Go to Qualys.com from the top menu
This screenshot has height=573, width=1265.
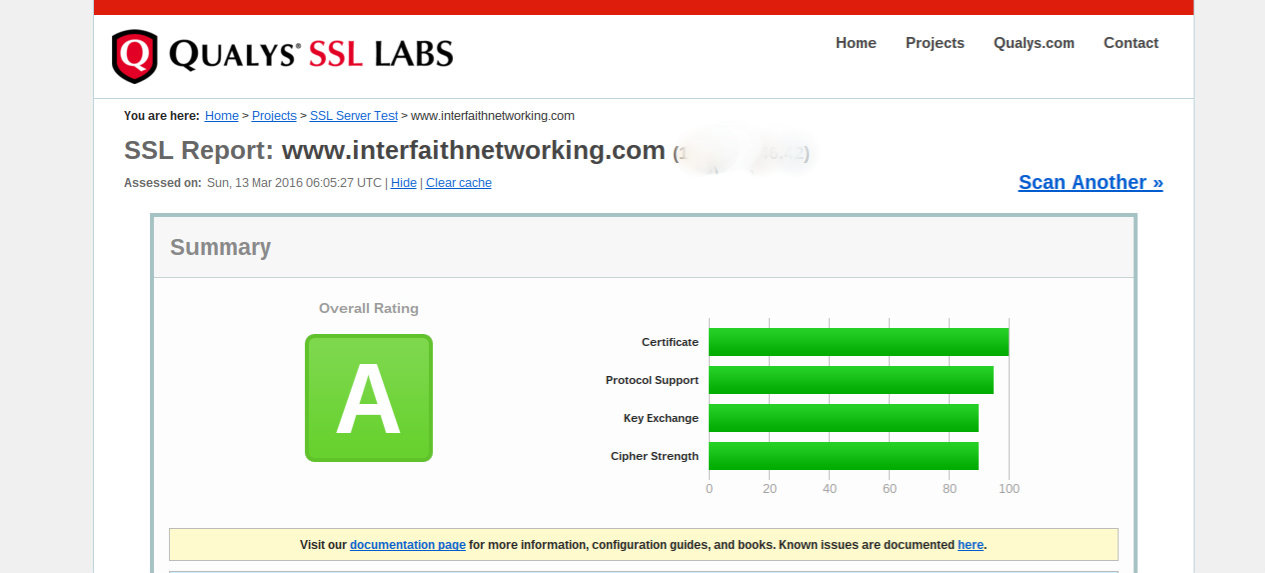point(1034,43)
